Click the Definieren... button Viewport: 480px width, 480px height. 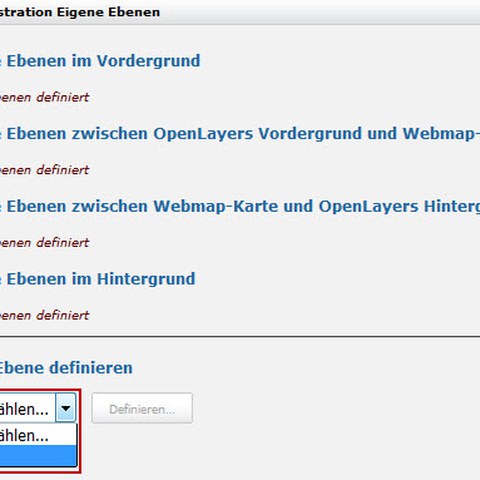click(142, 408)
